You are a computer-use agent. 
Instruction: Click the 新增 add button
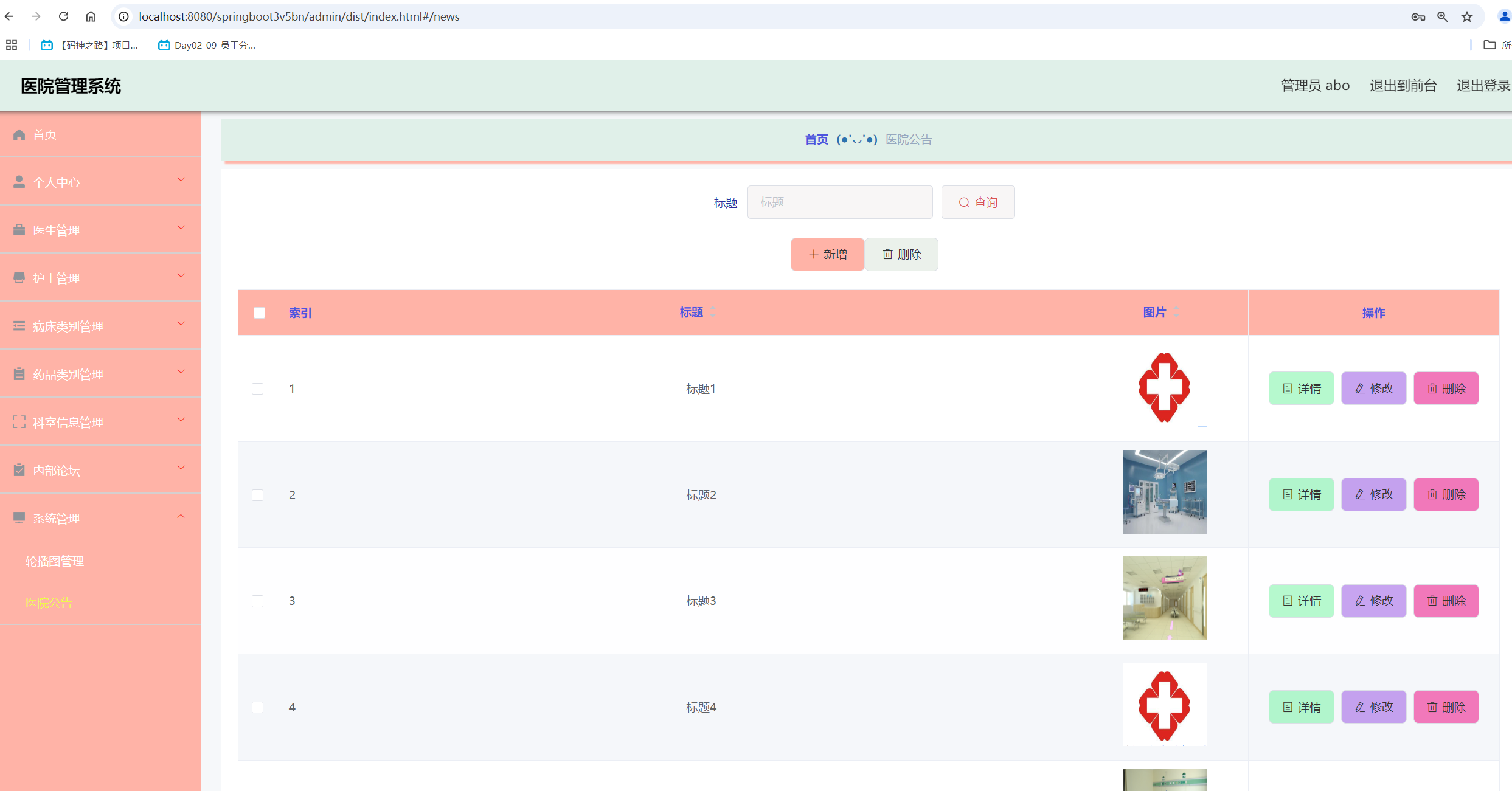click(827, 254)
